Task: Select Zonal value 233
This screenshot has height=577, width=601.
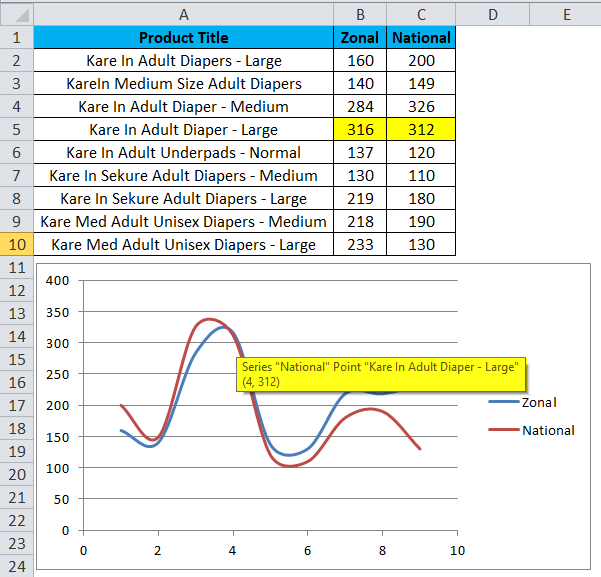Action: pyautogui.click(x=360, y=245)
